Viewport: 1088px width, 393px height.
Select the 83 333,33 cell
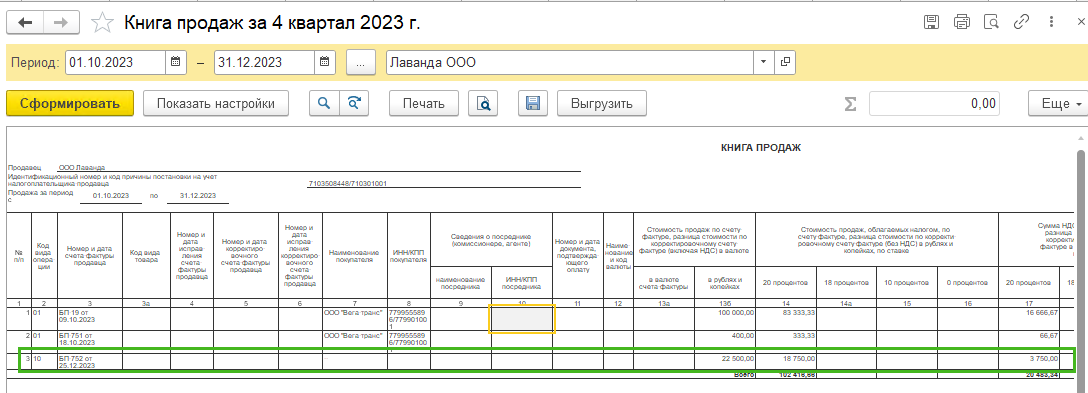coord(786,319)
